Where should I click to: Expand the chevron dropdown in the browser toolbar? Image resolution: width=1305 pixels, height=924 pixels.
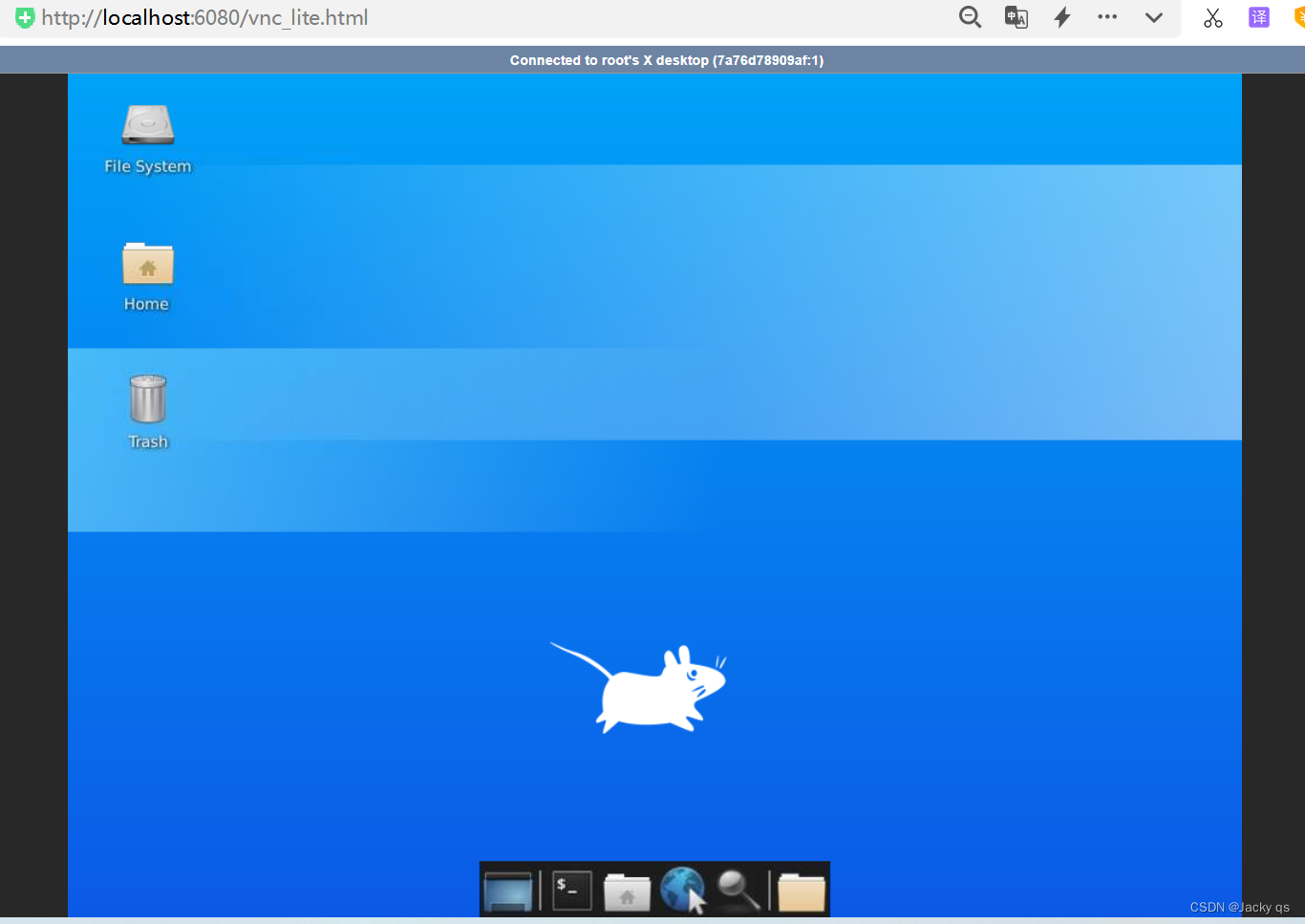tap(1153, 17)
